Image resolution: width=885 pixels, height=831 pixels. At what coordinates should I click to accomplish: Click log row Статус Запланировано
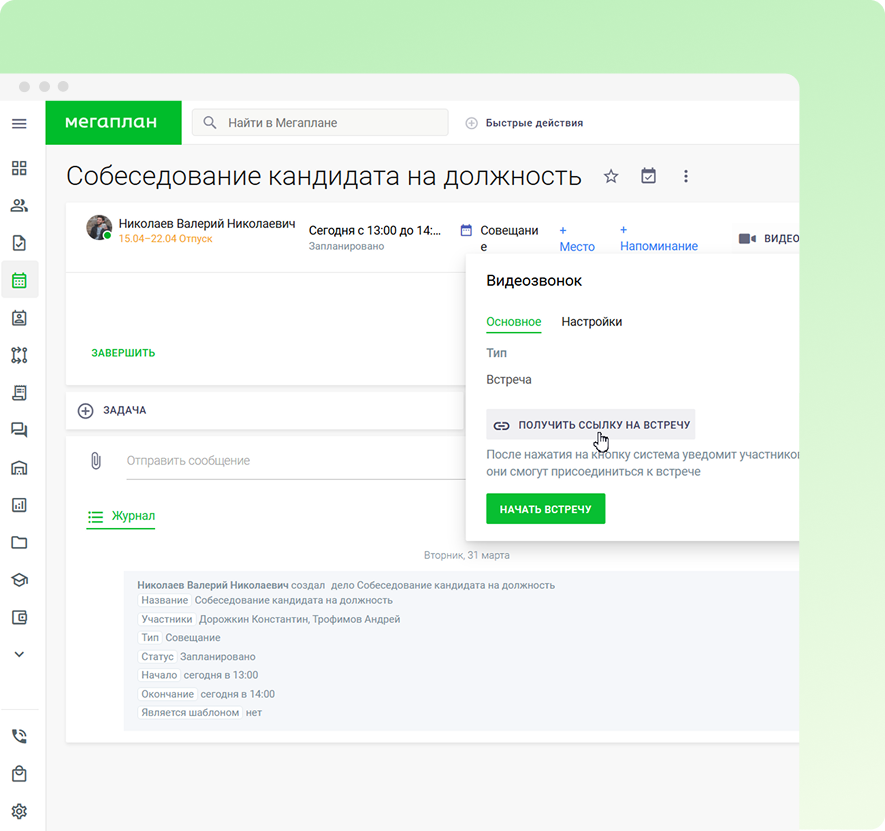pyautogui.click(x=196, y=657)
